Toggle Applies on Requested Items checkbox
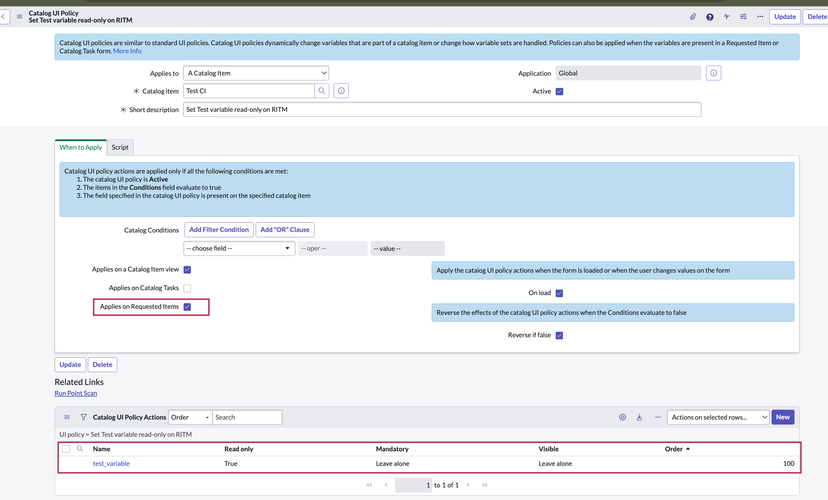The width and height of the screenshot is (828, 500). (187, 307)
